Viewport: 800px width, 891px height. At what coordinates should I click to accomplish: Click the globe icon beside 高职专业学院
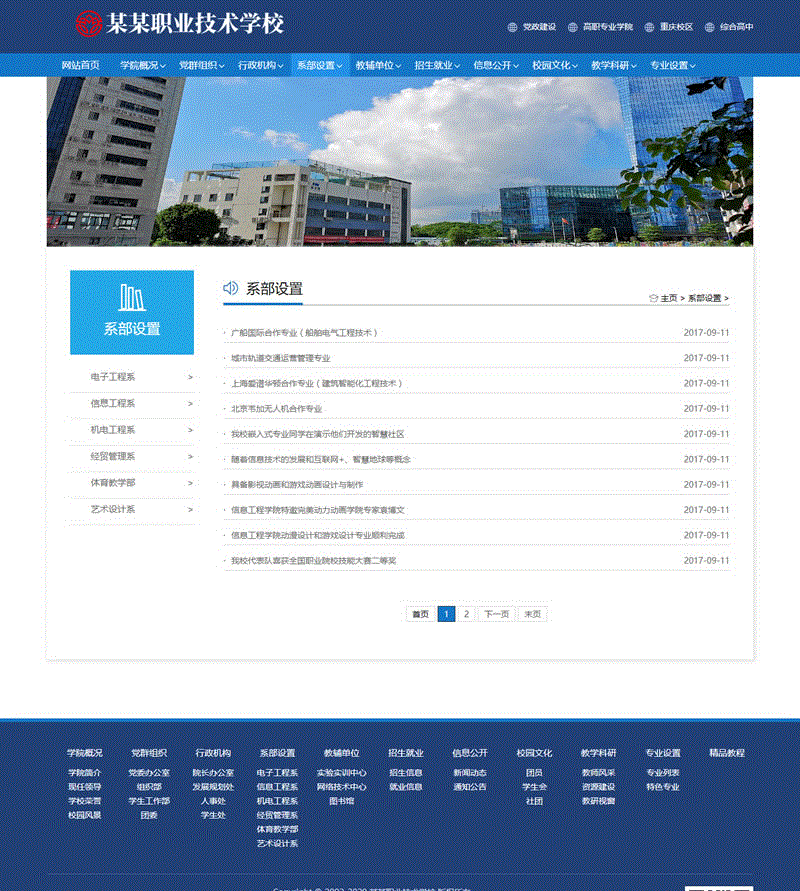573,28
